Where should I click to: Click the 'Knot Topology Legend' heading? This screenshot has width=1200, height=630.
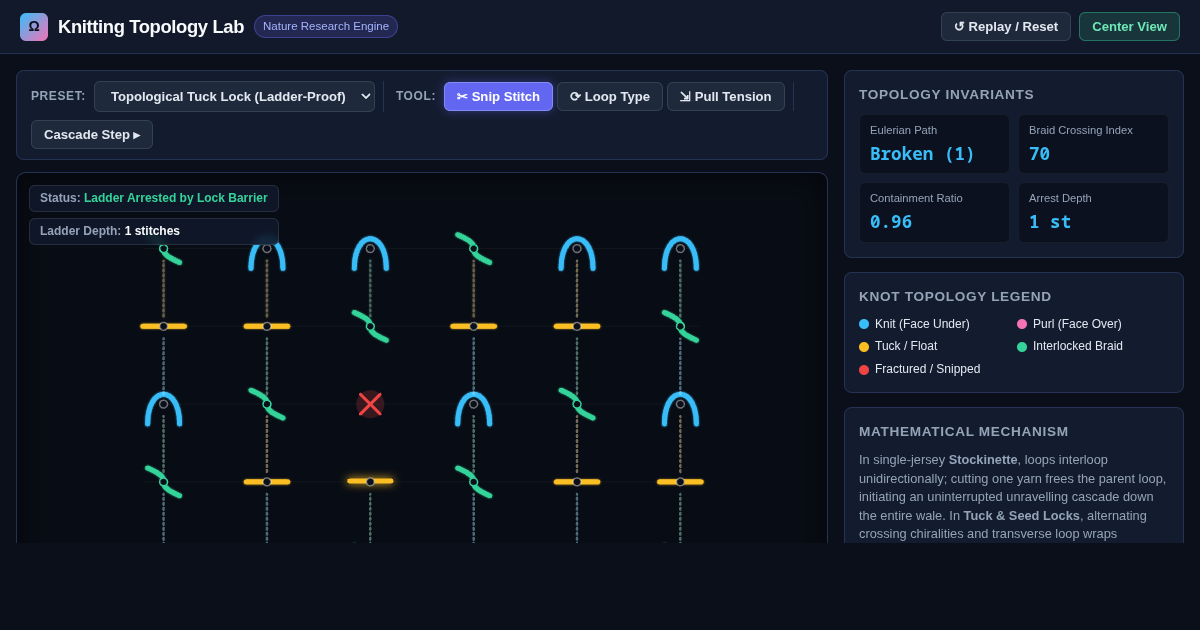(x=955, y=297)
